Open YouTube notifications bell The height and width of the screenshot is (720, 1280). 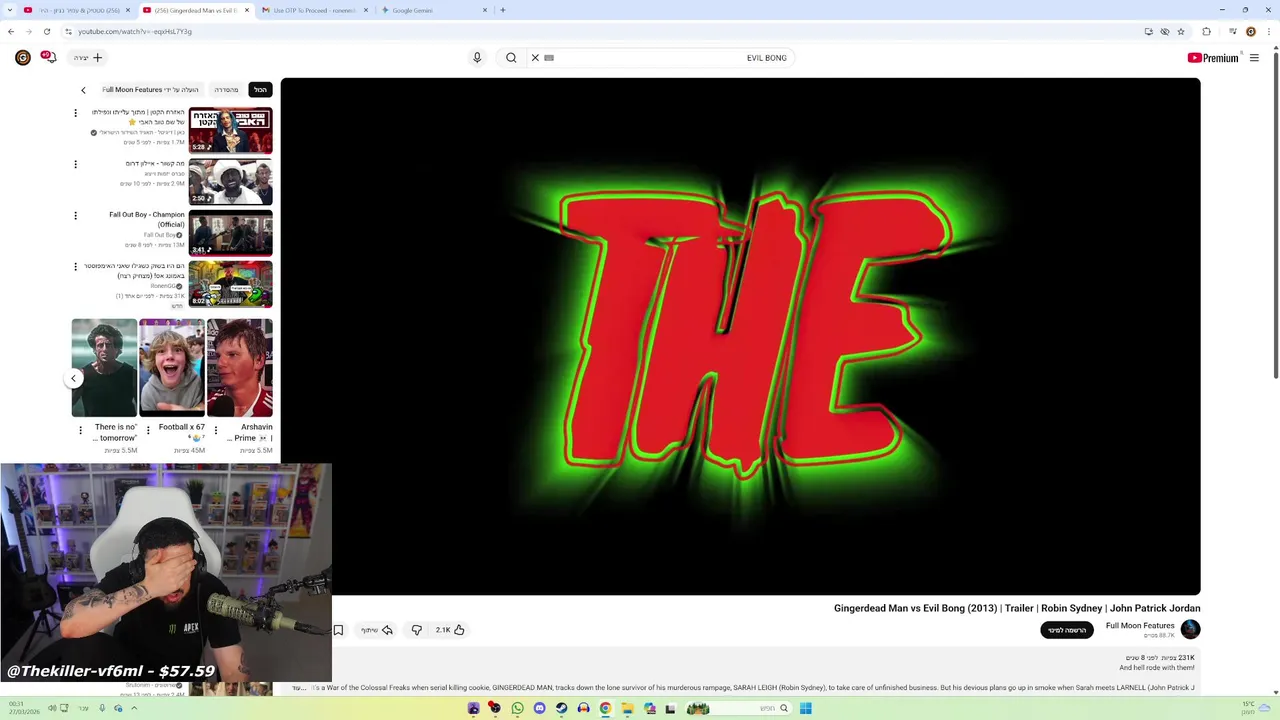click(48, 57)
